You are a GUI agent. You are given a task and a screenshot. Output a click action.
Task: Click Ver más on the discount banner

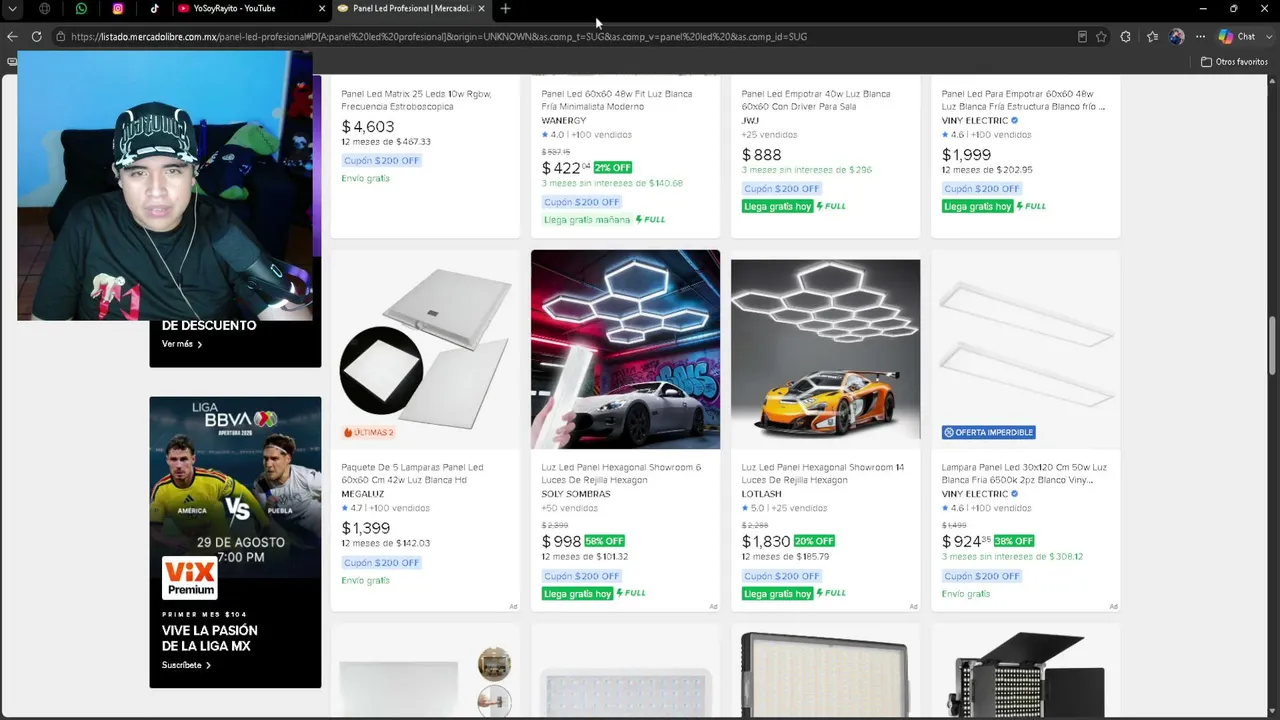pos(182,344)
